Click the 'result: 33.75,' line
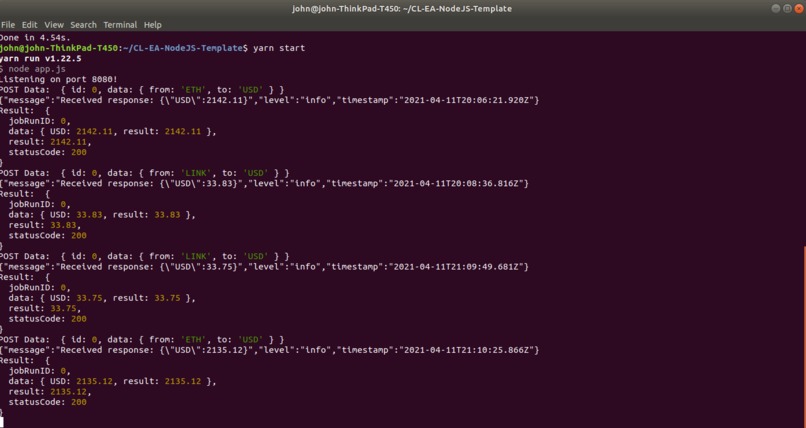Viewport: 806px width, 428px height. 45,308
